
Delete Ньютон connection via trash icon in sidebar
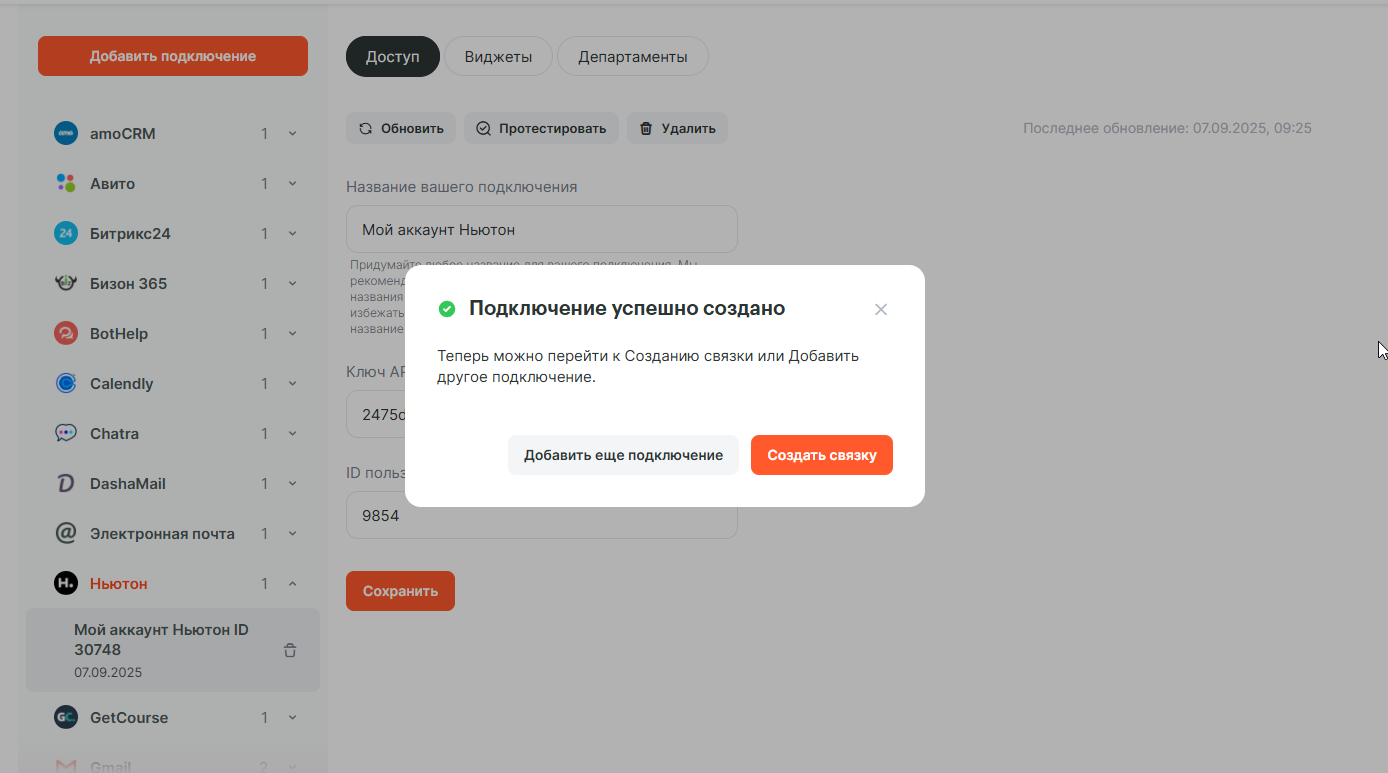click(x=290, y=651)
